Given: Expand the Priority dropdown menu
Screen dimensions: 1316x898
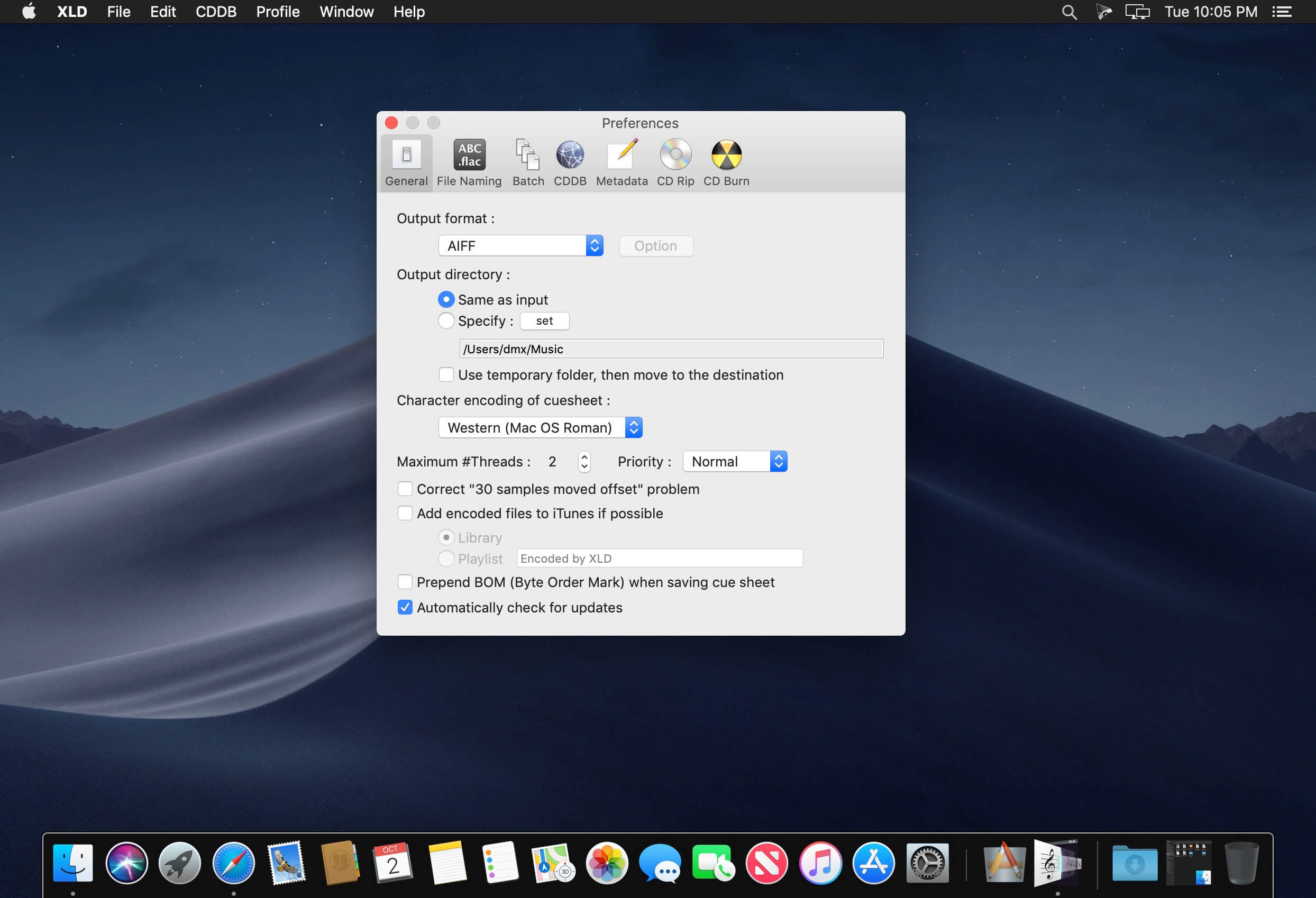Looking at the screenshot, I should pos(733,461).
